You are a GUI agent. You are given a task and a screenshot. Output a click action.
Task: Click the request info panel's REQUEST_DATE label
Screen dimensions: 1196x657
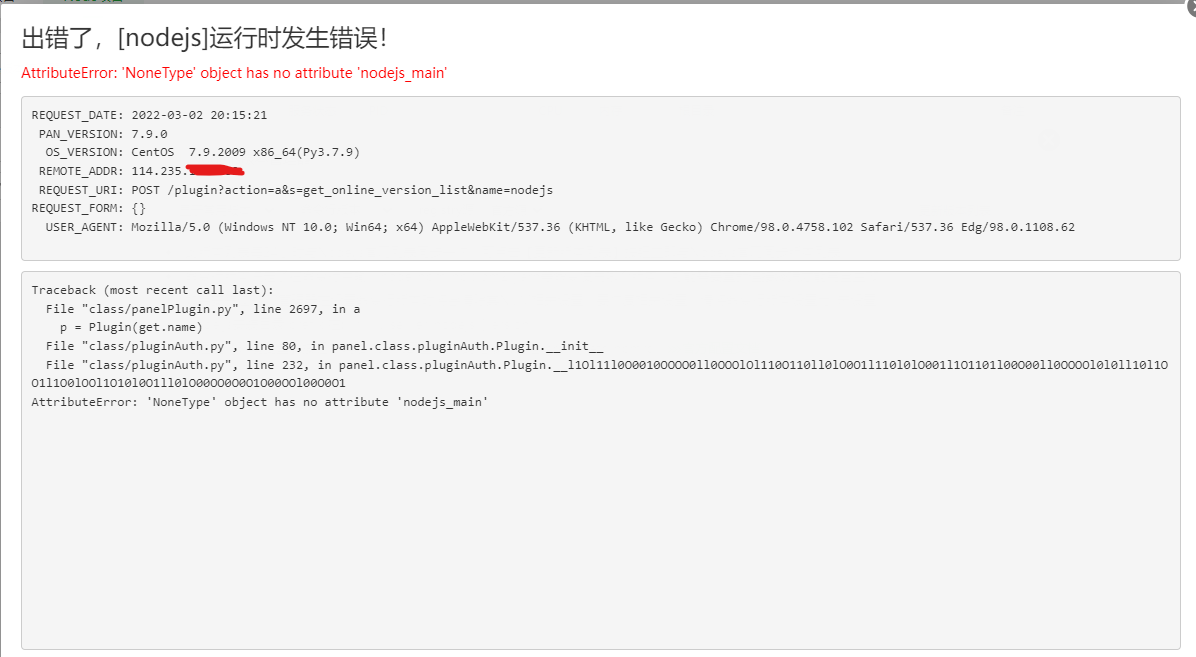click(77, 115)
